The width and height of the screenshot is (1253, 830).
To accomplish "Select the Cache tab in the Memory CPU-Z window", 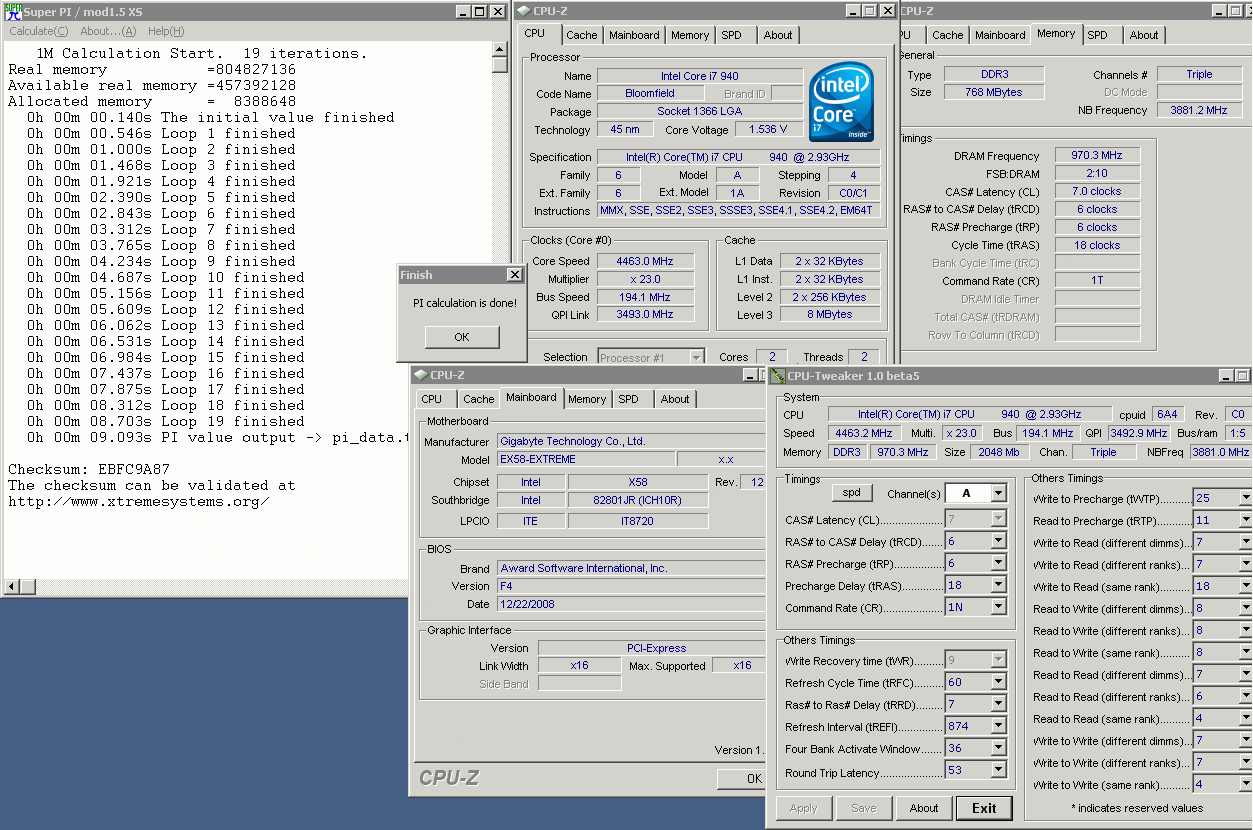I will (948, 35).
